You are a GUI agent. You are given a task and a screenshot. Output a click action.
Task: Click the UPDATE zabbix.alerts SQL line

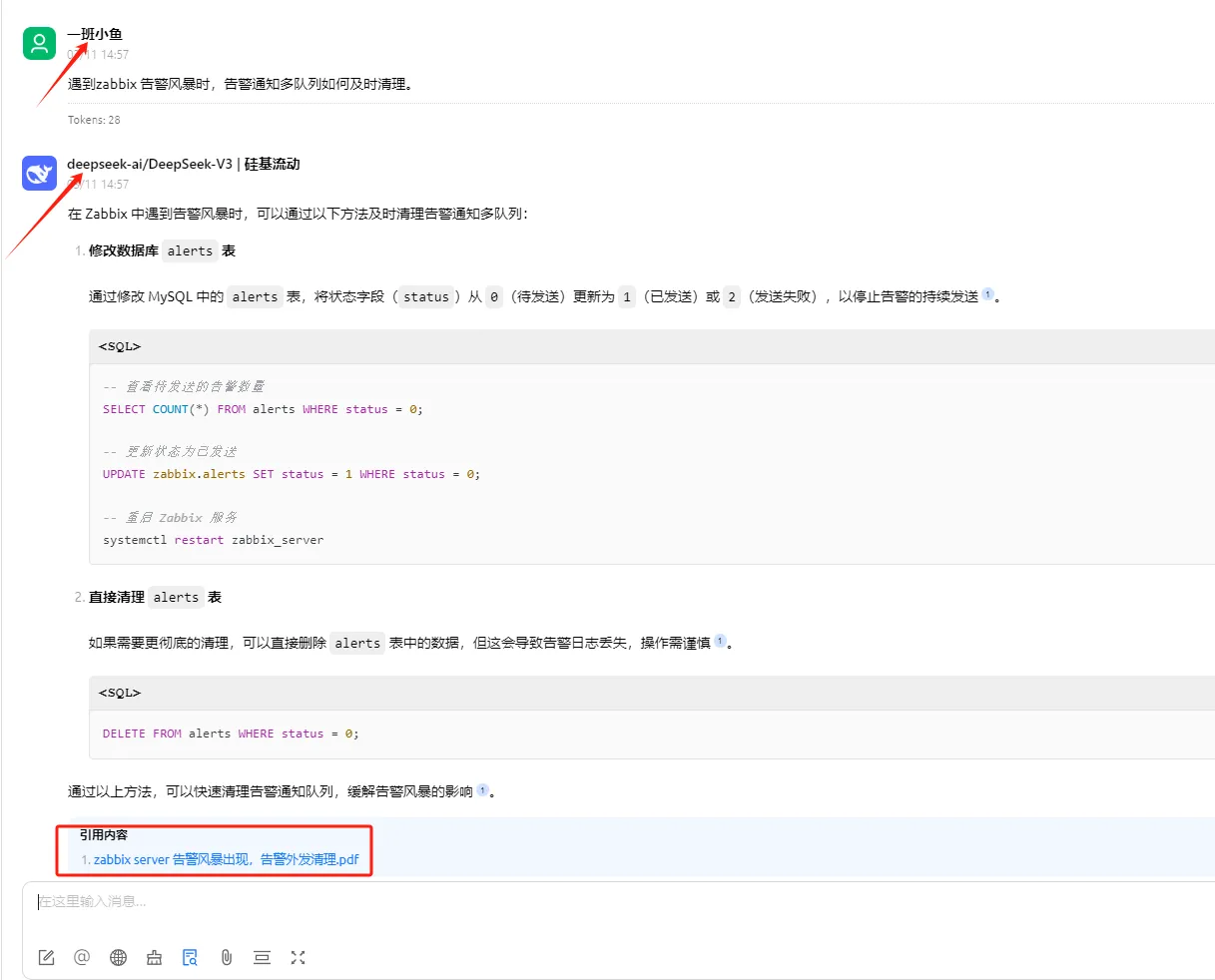click(x=292, y=474)
